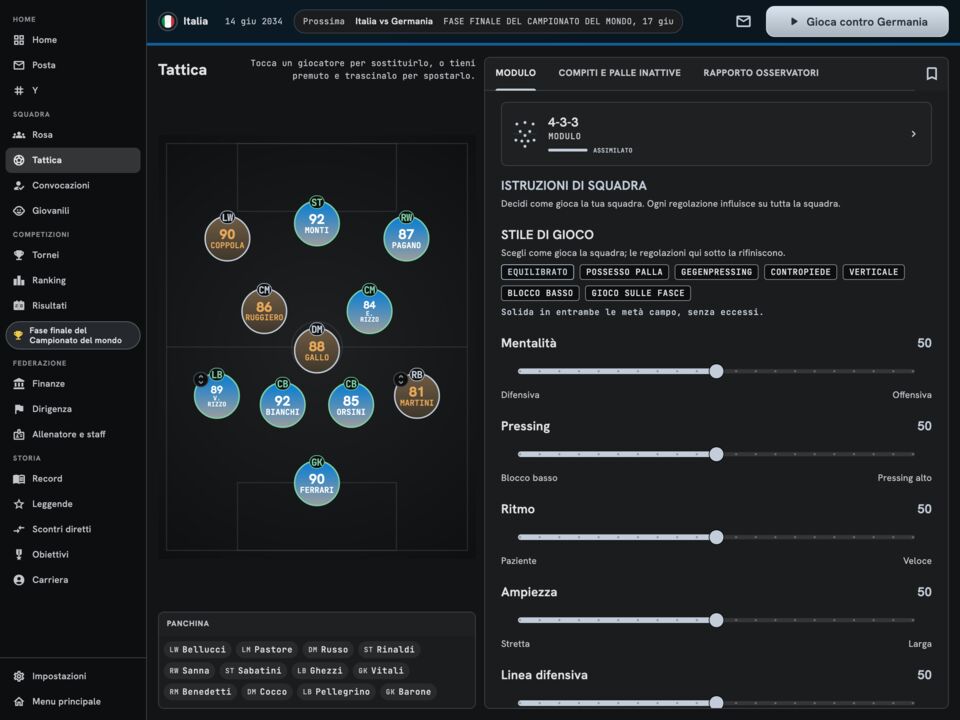
Task: Click the Finanze bank icon
Action: pos(19,384)
